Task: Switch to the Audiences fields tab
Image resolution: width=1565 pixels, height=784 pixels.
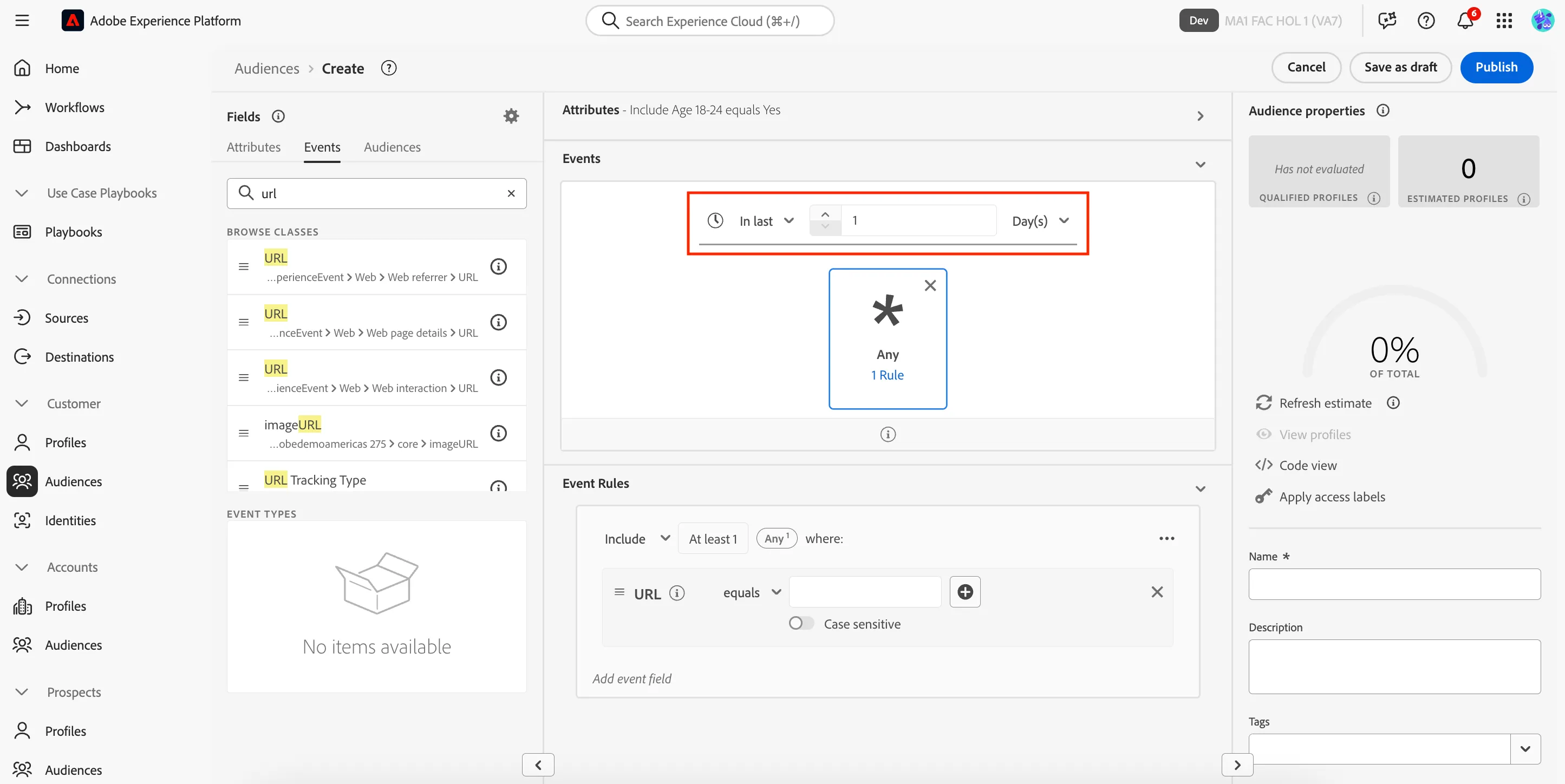Action: coord(392,147)
